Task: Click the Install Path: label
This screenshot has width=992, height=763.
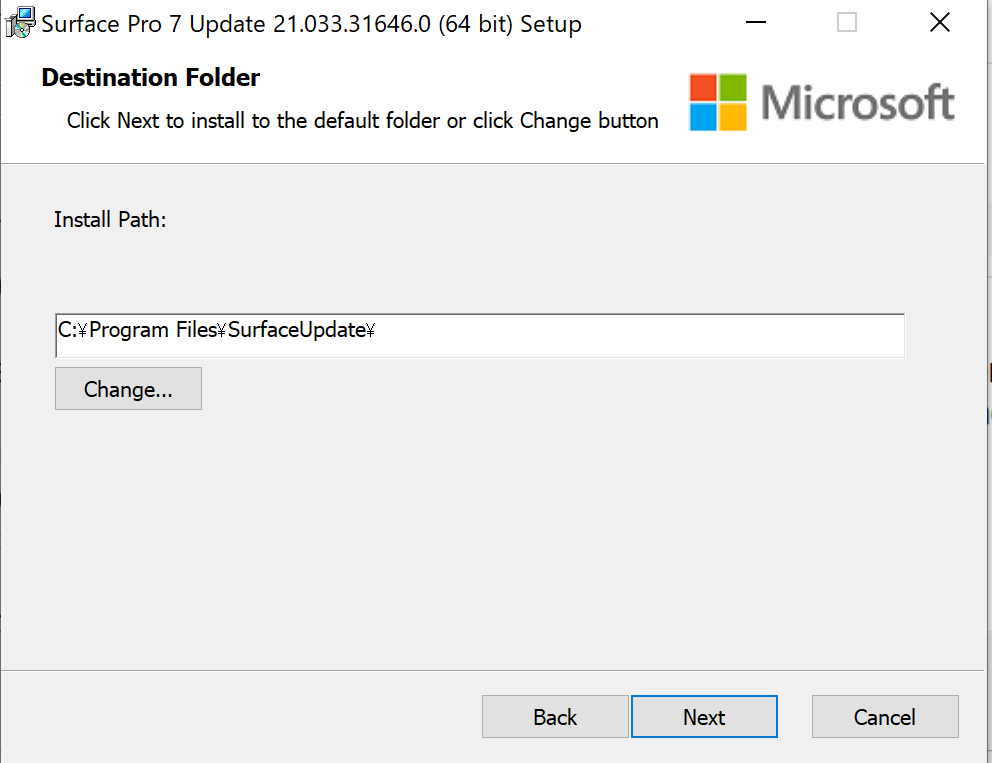Action: tap(110, 220)
